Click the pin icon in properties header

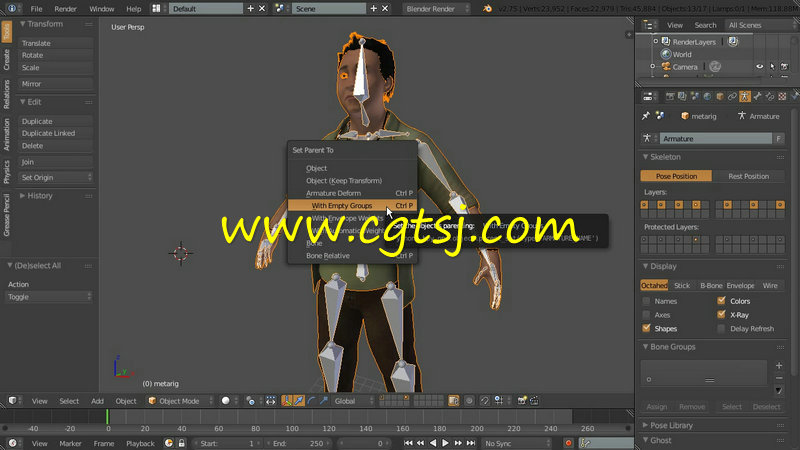click(645, 116)
